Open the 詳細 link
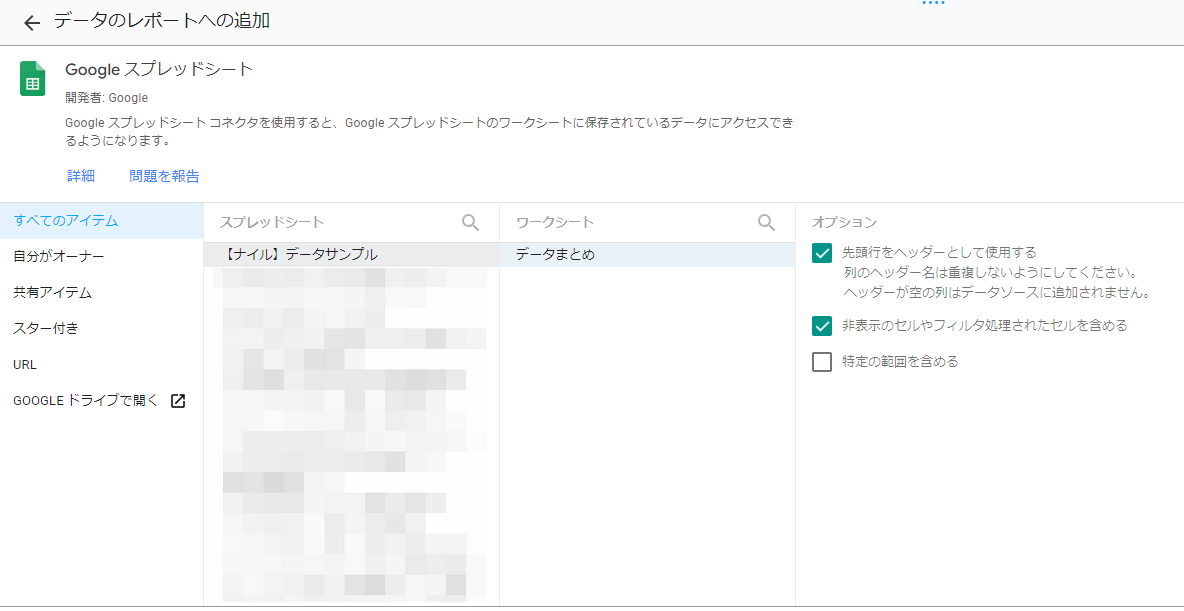 (x=81, y=176)
